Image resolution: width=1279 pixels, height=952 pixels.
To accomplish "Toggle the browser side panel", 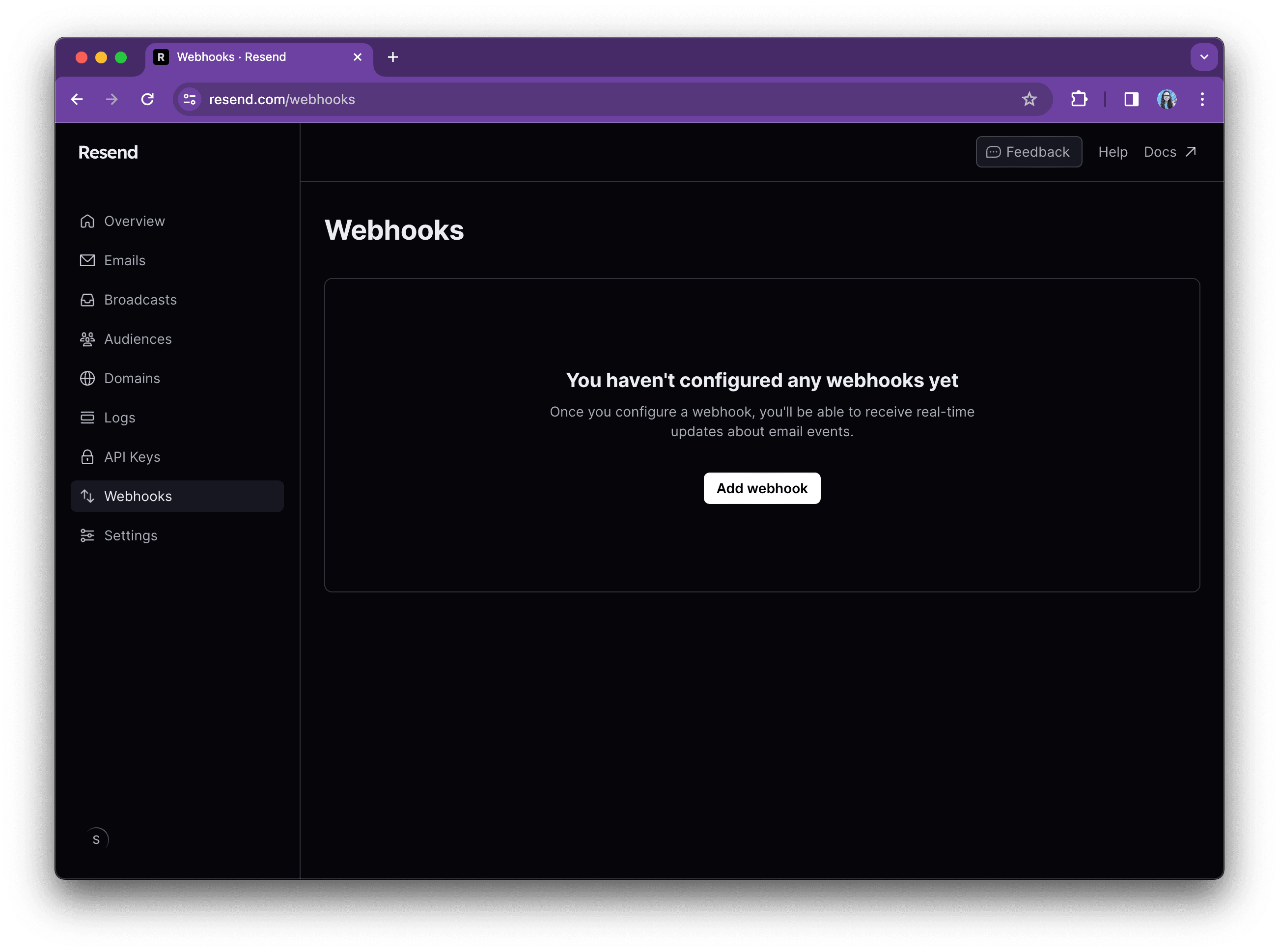I will (1130, 99).
